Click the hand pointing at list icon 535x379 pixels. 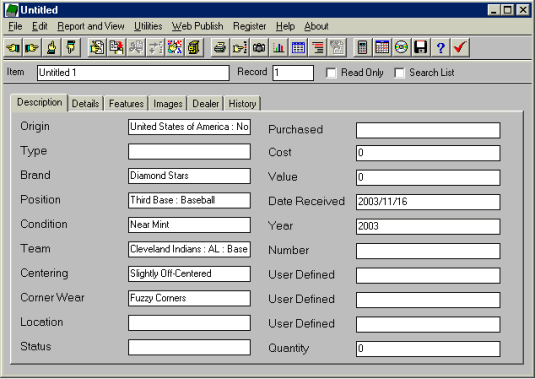click(x=239, y=47)
